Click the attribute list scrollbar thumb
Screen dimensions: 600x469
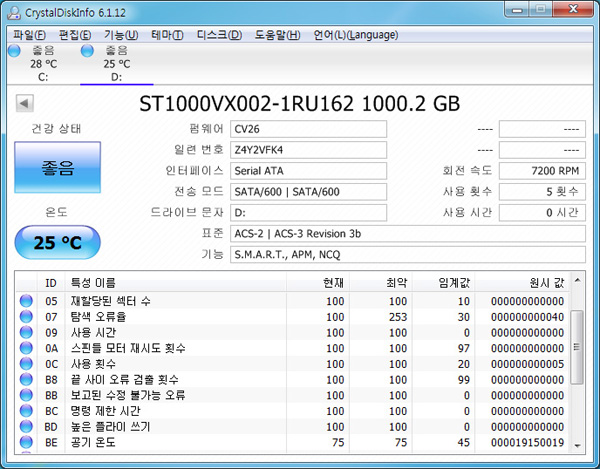(x=577, y=347)
